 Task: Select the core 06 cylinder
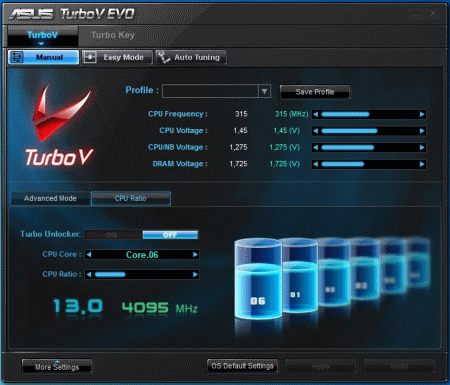[x=258, y=278]
